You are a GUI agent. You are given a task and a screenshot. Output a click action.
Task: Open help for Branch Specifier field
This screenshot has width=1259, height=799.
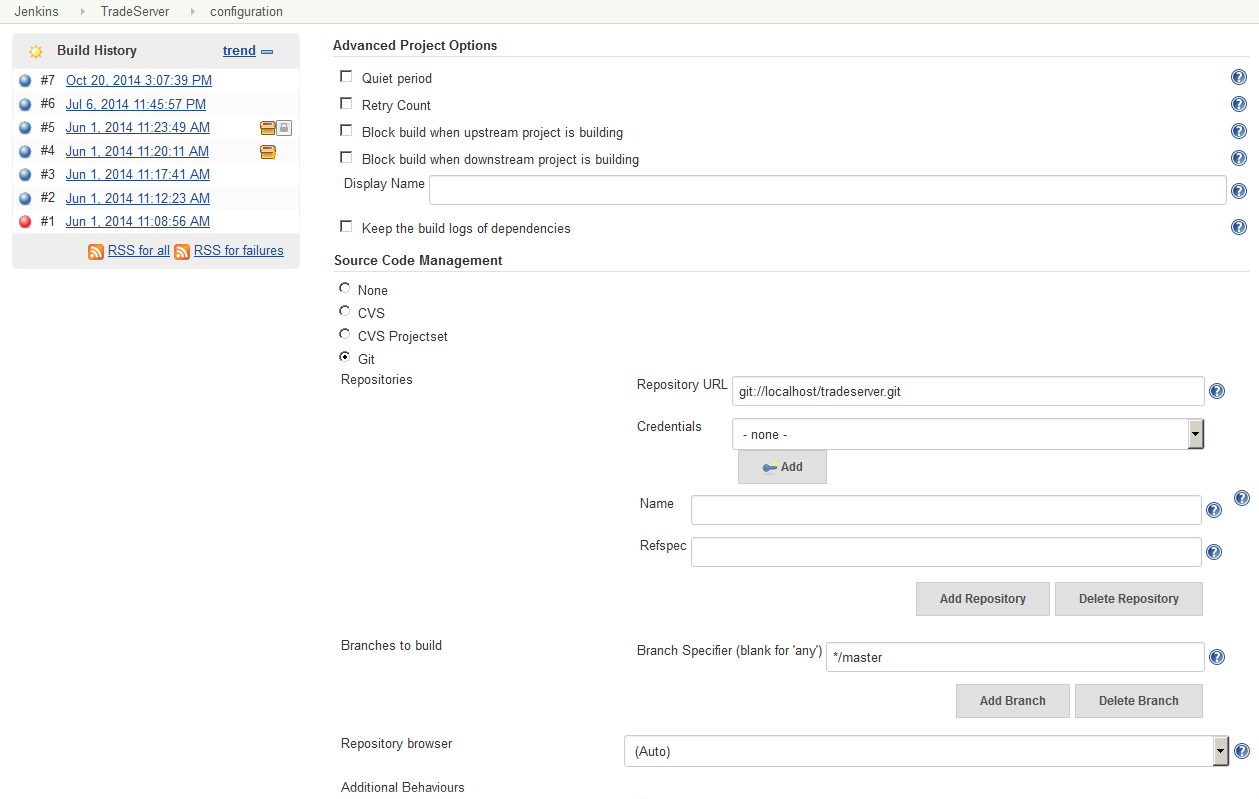(x=1217, y=657)
